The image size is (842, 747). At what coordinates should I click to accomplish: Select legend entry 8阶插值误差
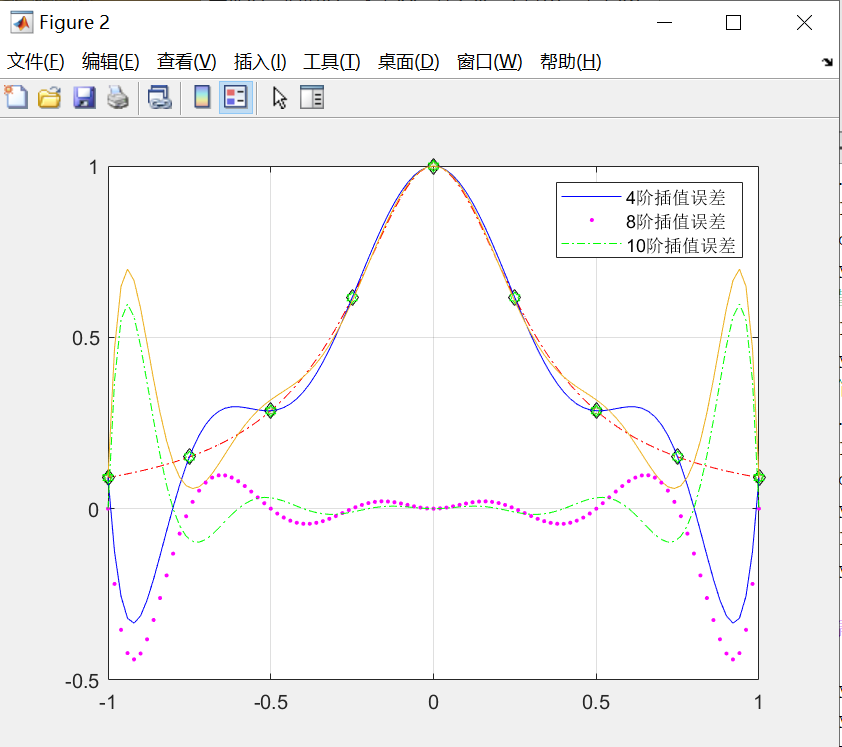[676, 221]
